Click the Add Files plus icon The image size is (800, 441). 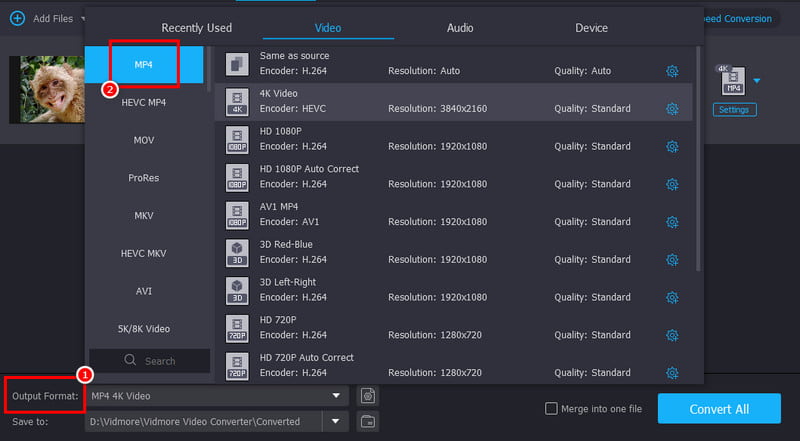pyautogui.click(x=17, y=18)
